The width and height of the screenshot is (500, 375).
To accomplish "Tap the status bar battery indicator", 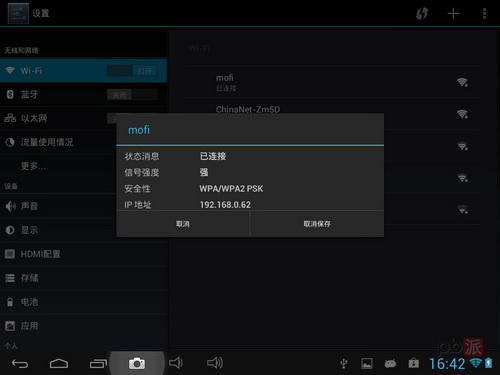I will (488, 363).
